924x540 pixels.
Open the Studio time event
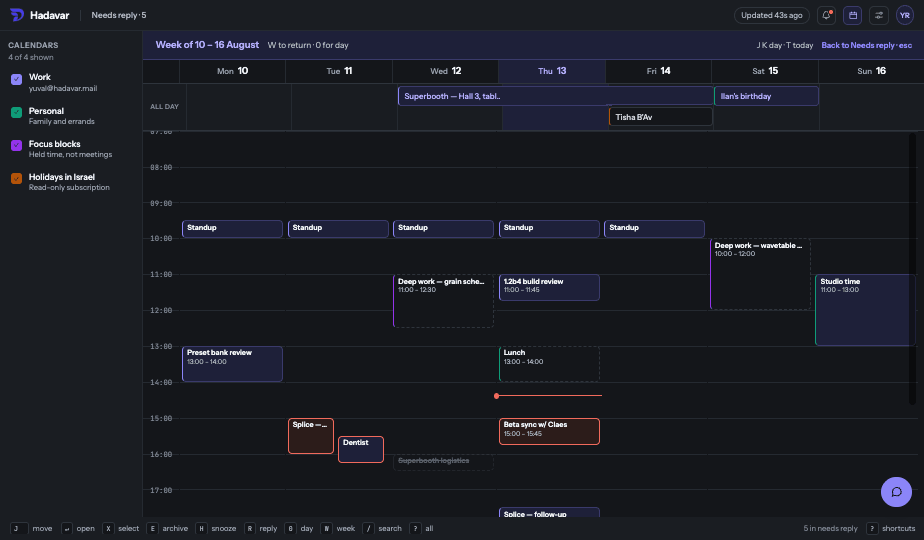(865, 310)
